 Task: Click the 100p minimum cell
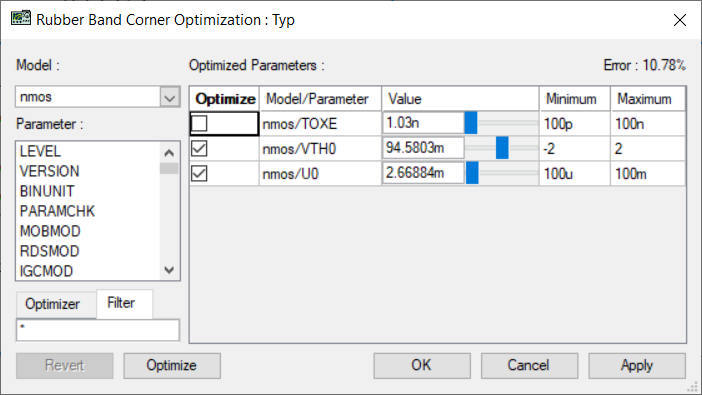coord(575,124)
